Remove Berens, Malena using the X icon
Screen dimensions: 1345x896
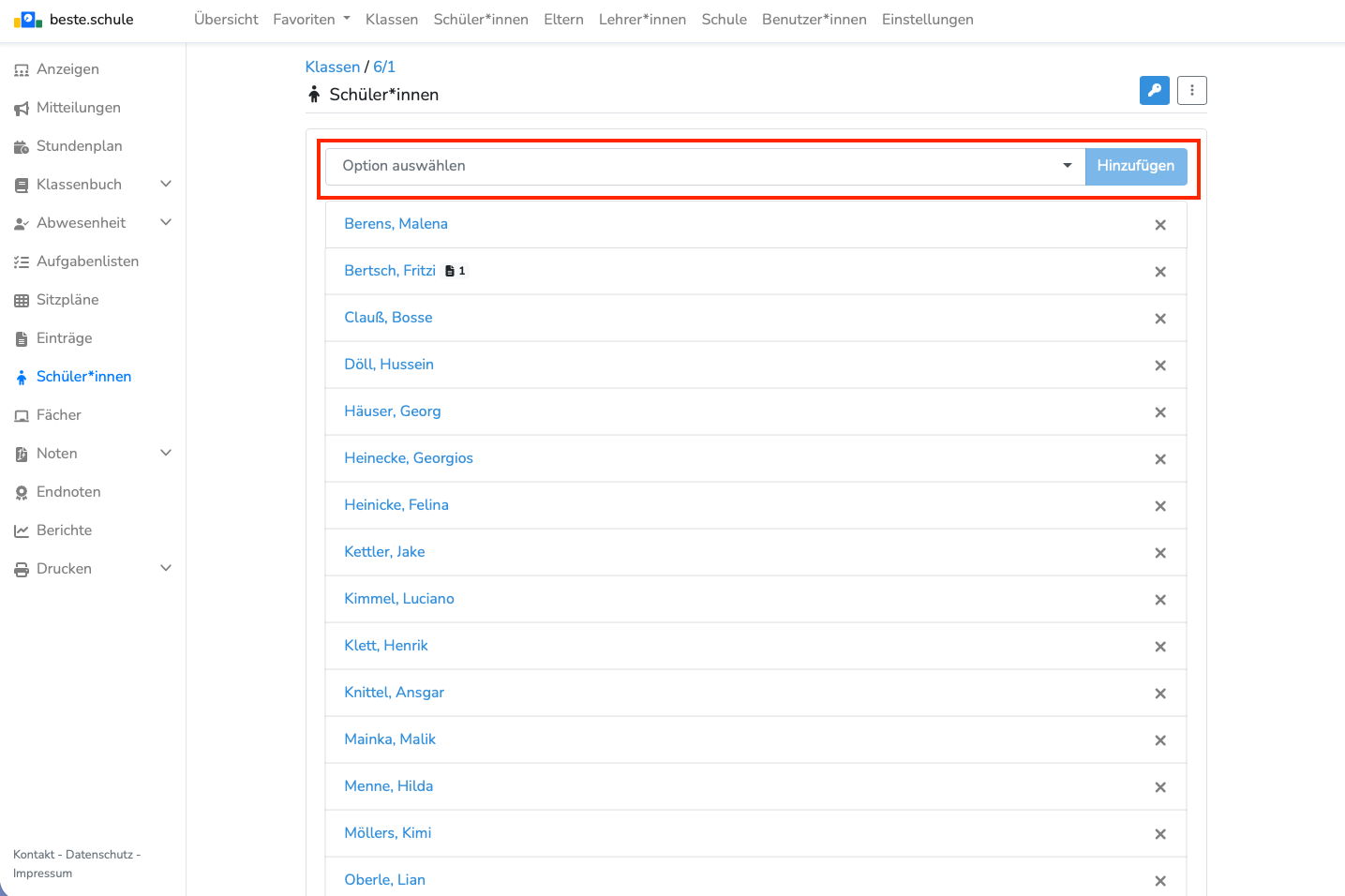pyautogui.click(x=1159, y=225)
